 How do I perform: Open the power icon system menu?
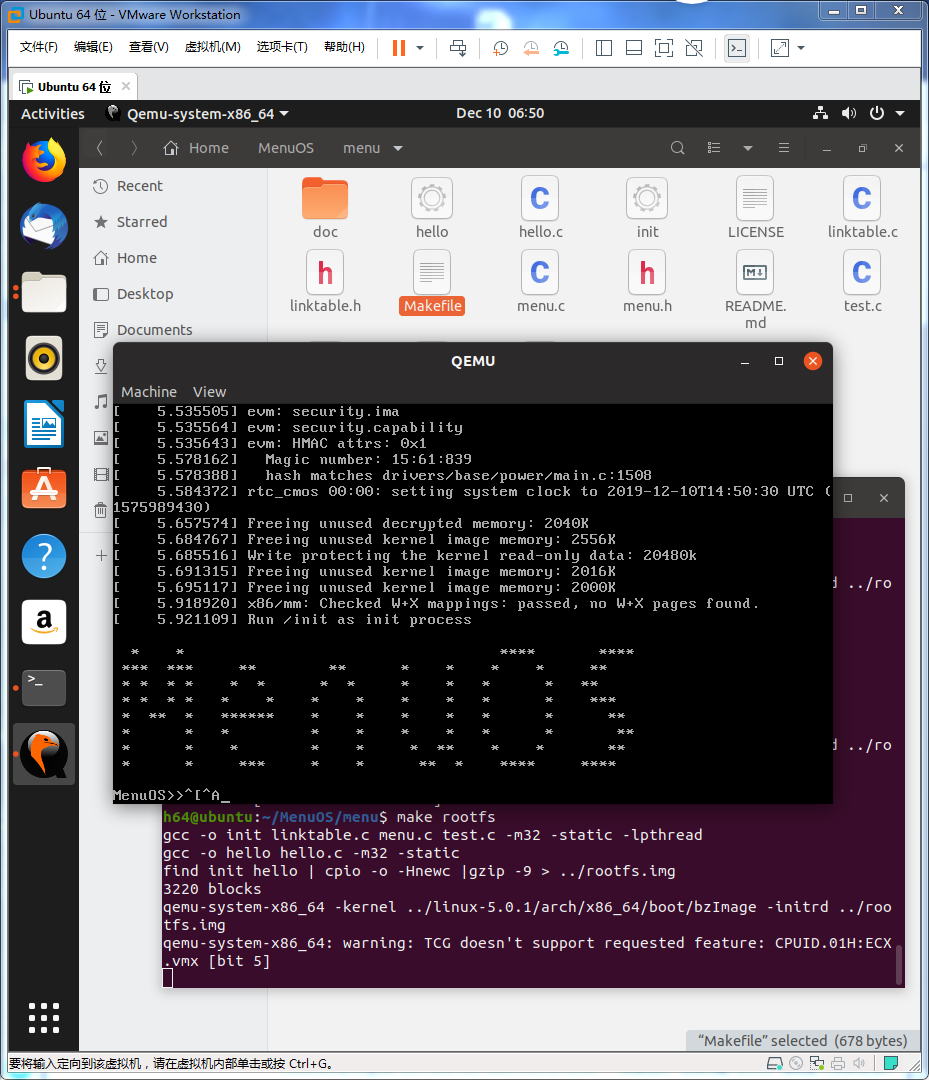877,113
